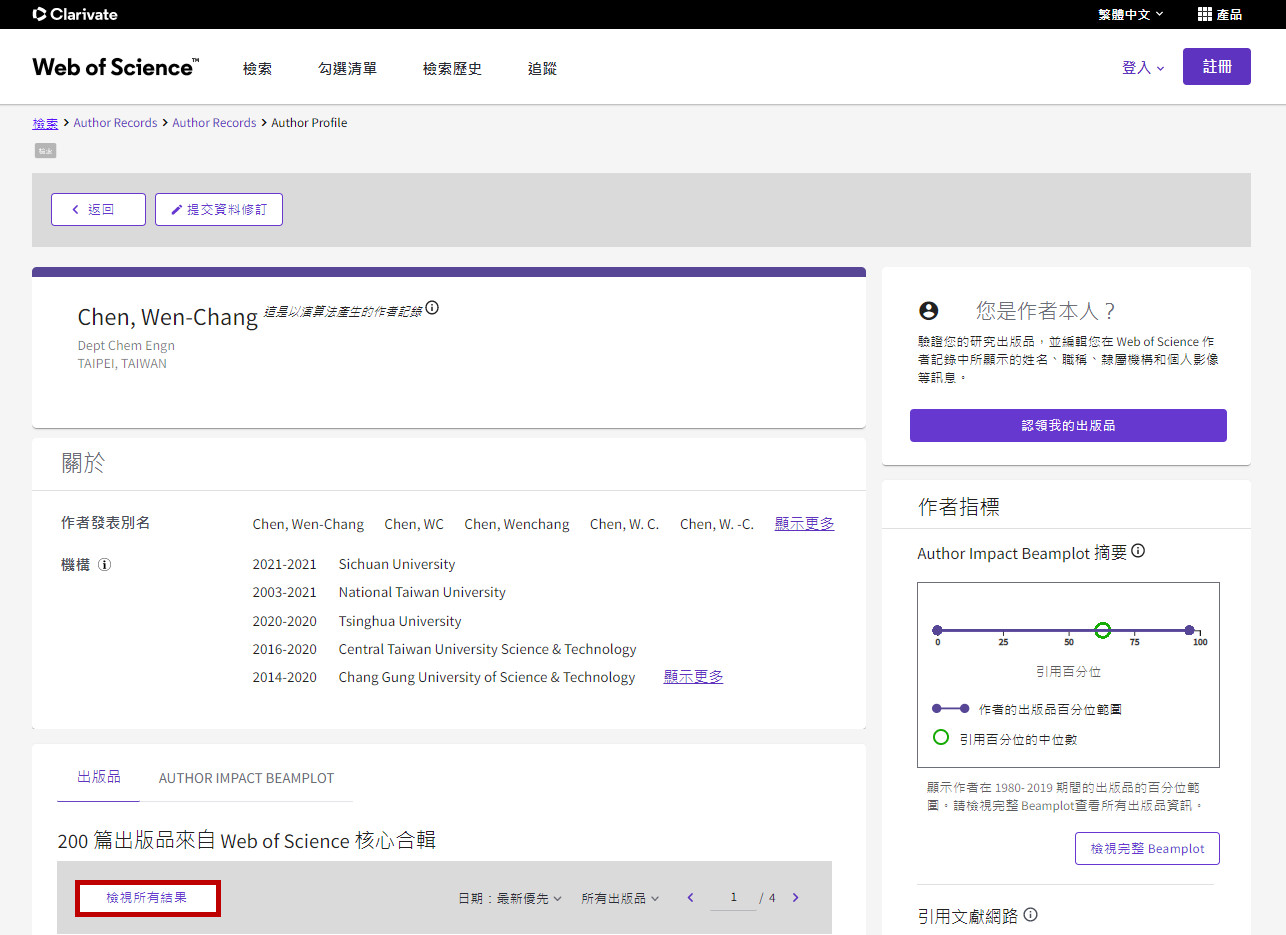
Task: Click the beamplot right endpoint near 100
Action: click(1189, 630)
